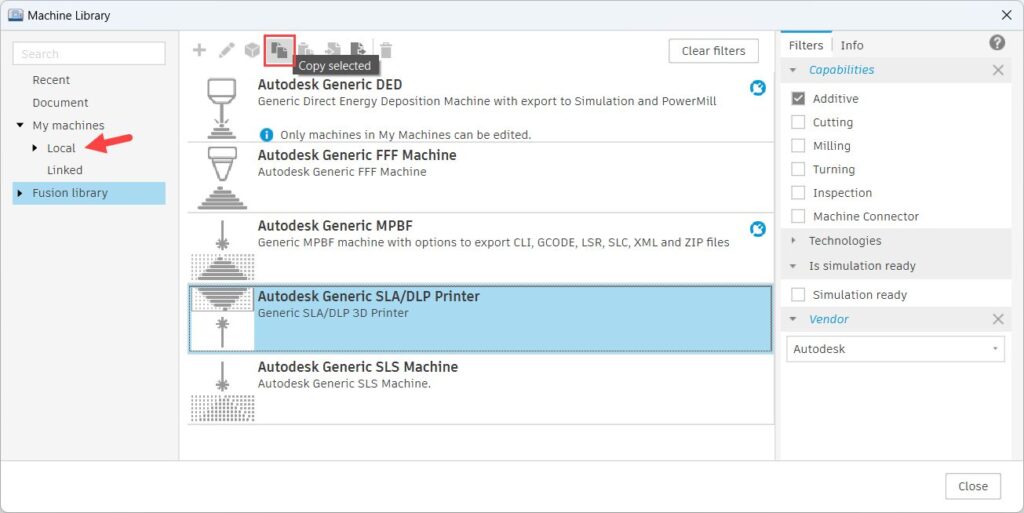The width and height of the screenshot is (1024, 513).
Task: Open the help question mark icon
Action: point(997,43)
